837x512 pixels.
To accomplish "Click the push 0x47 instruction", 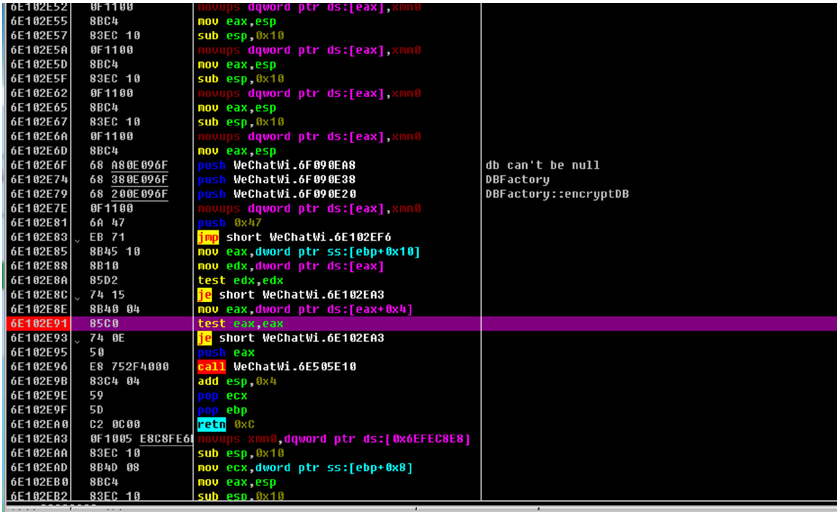I will [x=230, y=223].
